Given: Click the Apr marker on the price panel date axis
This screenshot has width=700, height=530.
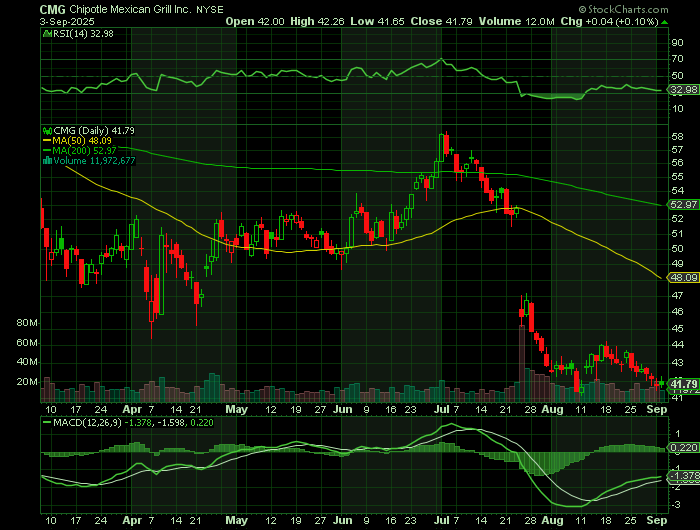Looking at the screenshot, I should click(132, 409).
